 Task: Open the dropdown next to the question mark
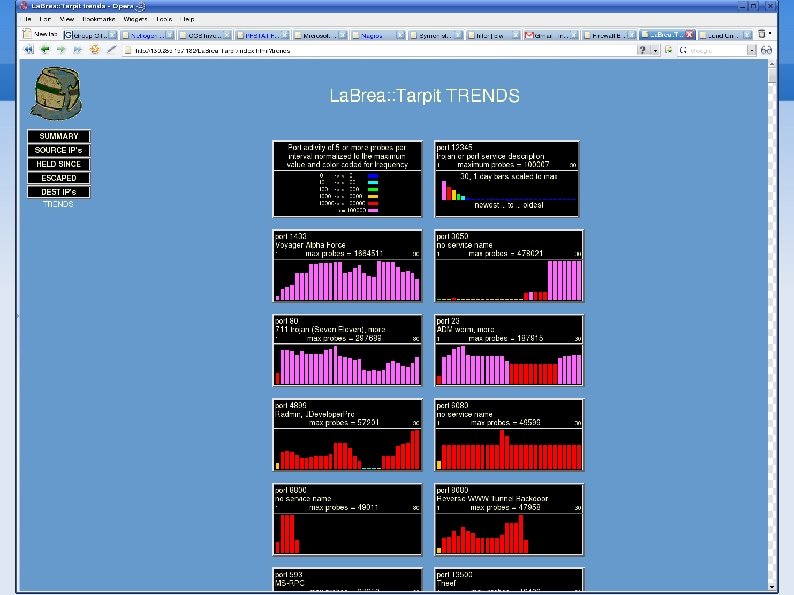point(655,50)
